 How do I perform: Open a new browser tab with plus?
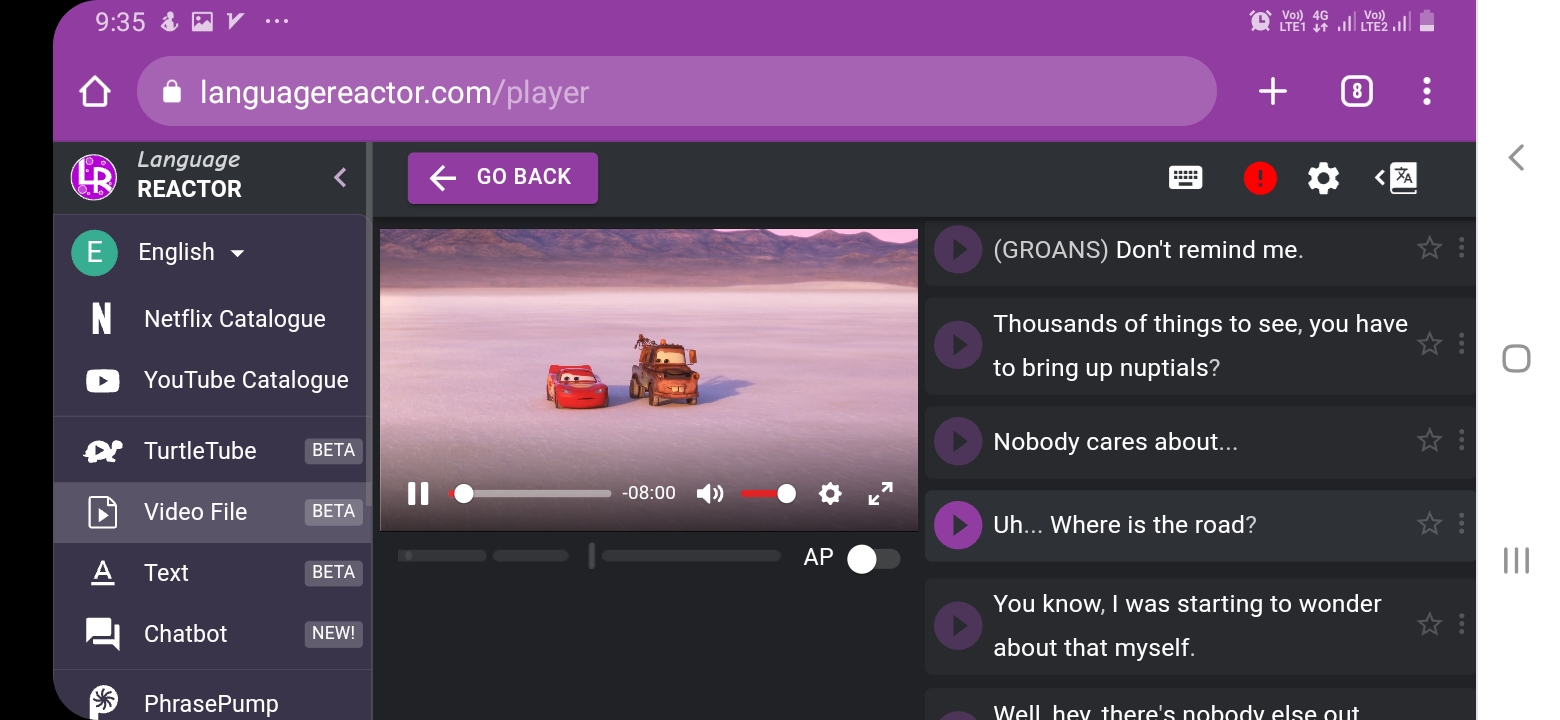[x=1272, y=92]
